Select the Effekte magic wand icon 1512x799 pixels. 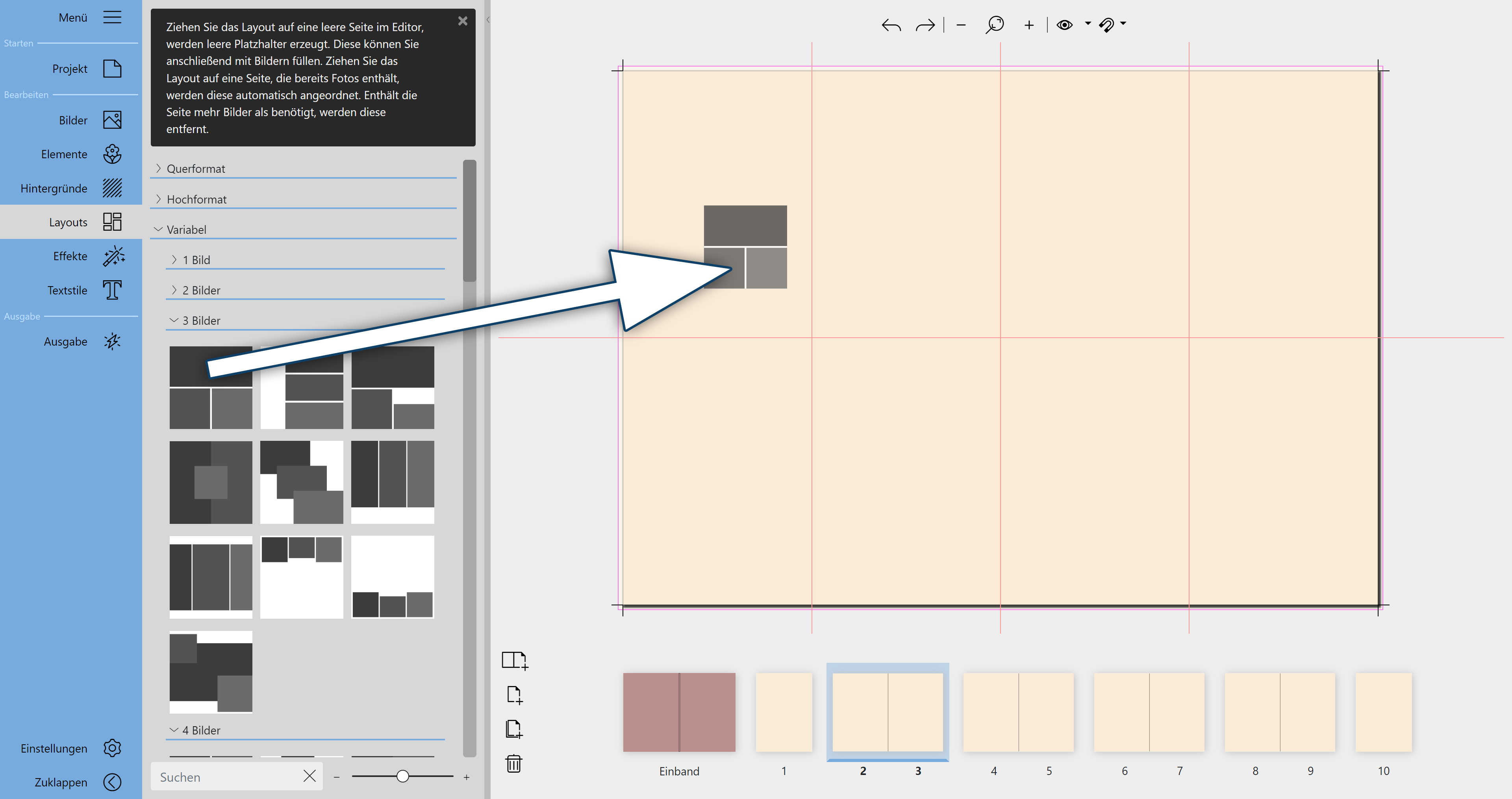point(113,256)
